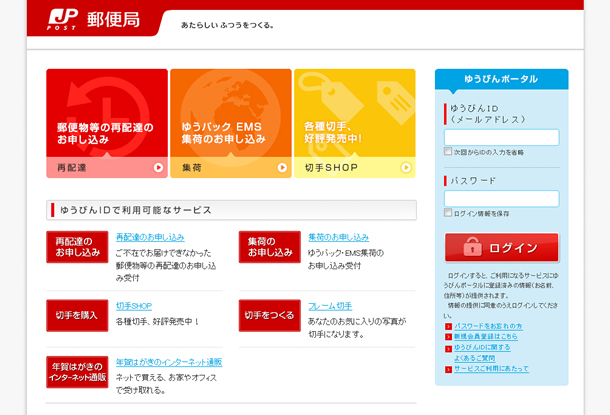Click the red 年賀はがきのインターネット通販 button
This screenshot has height=415, width=610.
[x=77, y=372]
